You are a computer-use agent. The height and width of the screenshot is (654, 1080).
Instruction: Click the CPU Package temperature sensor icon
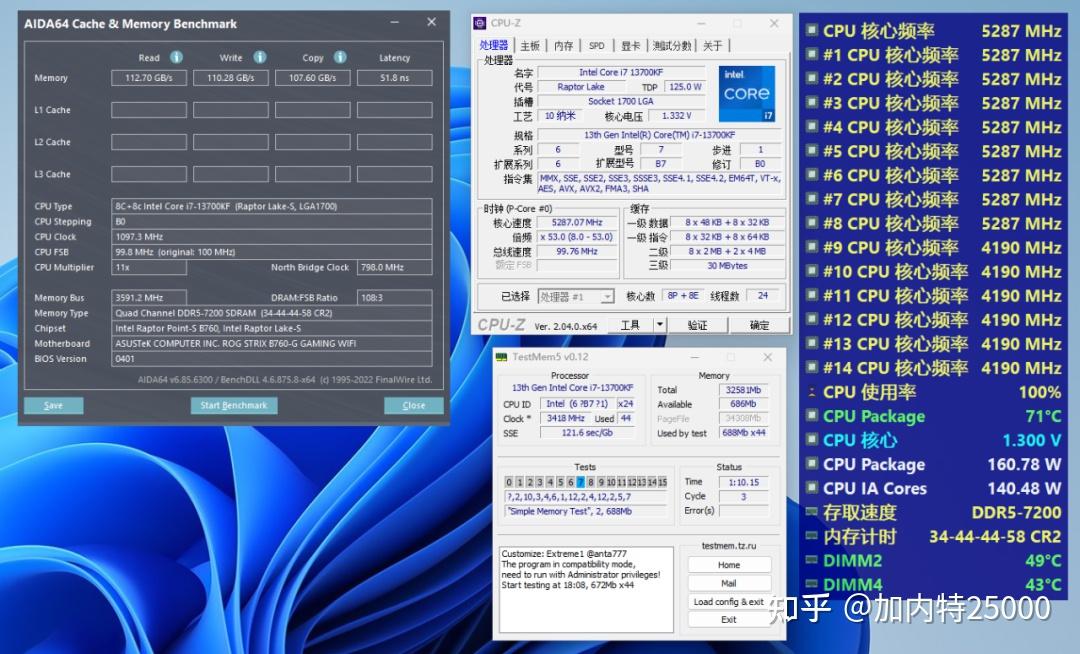point(810,416)
